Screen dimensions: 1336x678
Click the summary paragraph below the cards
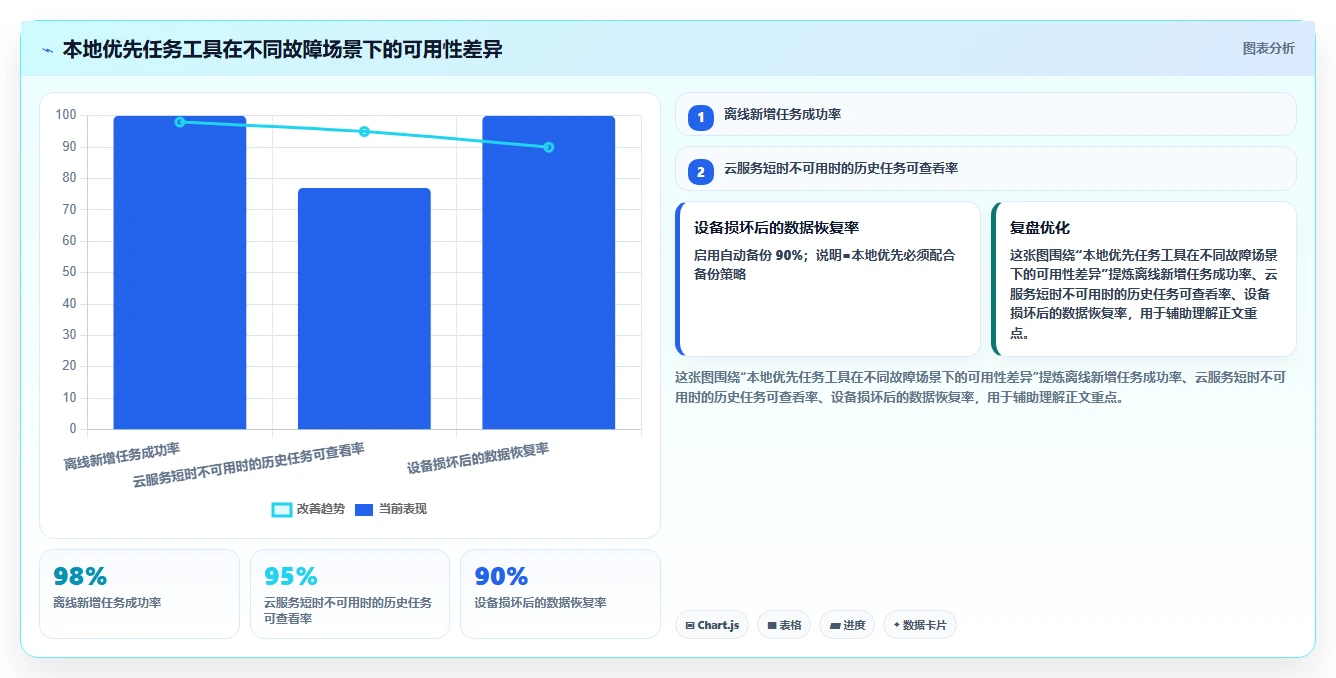[980, 387]
